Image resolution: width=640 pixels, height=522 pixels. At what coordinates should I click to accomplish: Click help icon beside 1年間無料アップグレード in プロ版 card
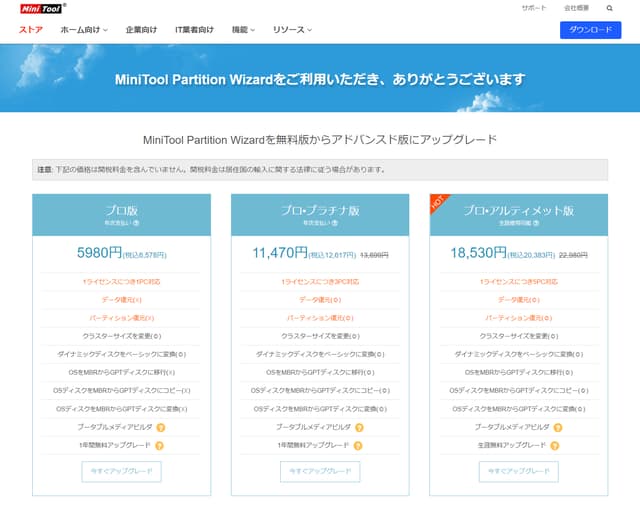click(x=160, y=446)
